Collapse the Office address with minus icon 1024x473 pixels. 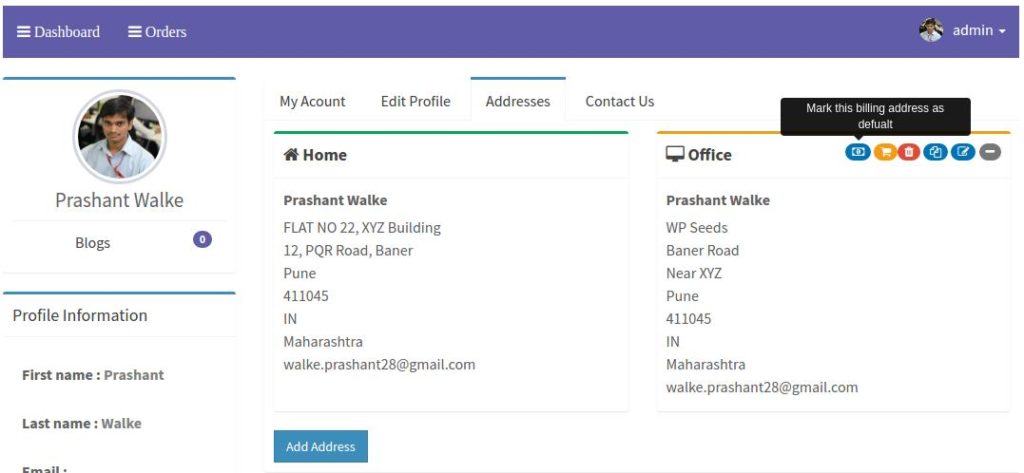pos(990,152)
